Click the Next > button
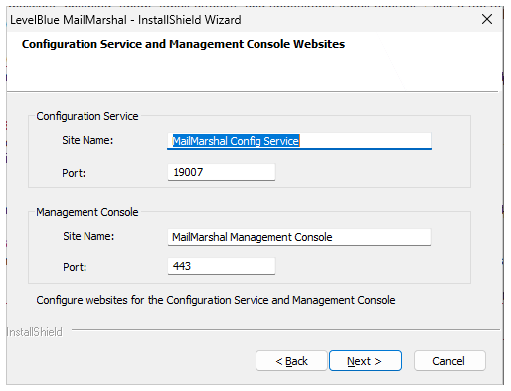This screenshot has width=511, height=391. tap(365, 360)
